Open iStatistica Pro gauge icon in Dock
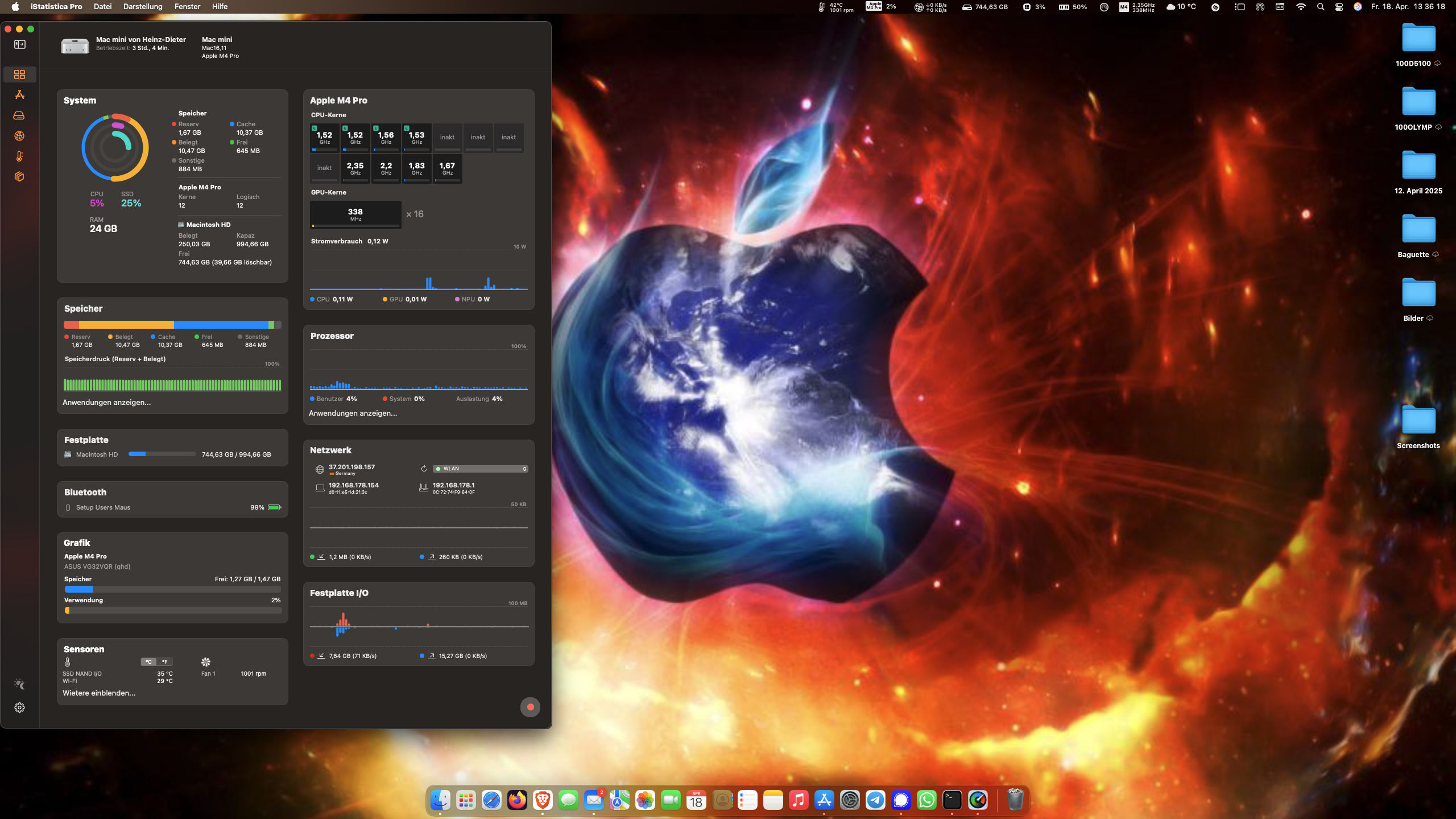1456x819 pixels. [978, 800]
